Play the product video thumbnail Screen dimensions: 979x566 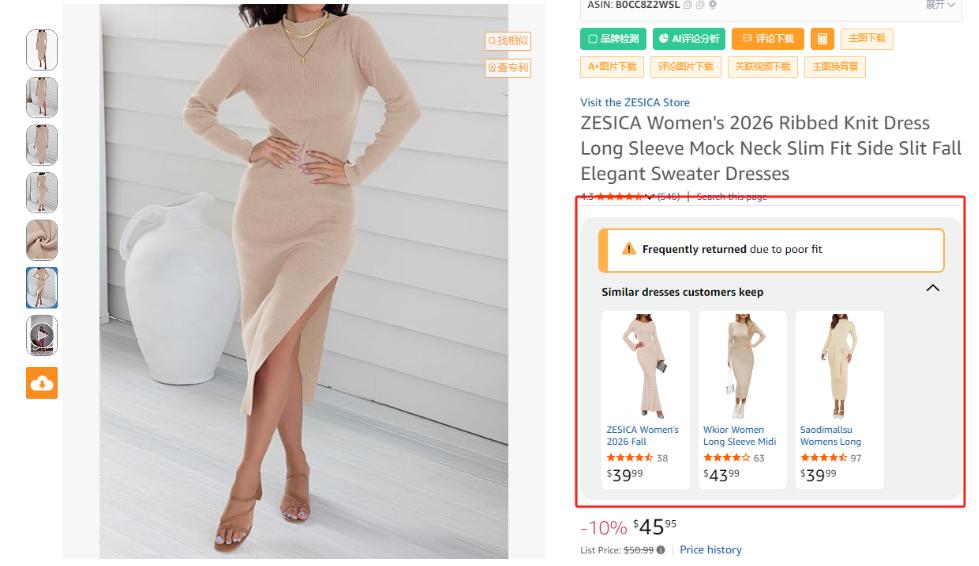(42, 336)
